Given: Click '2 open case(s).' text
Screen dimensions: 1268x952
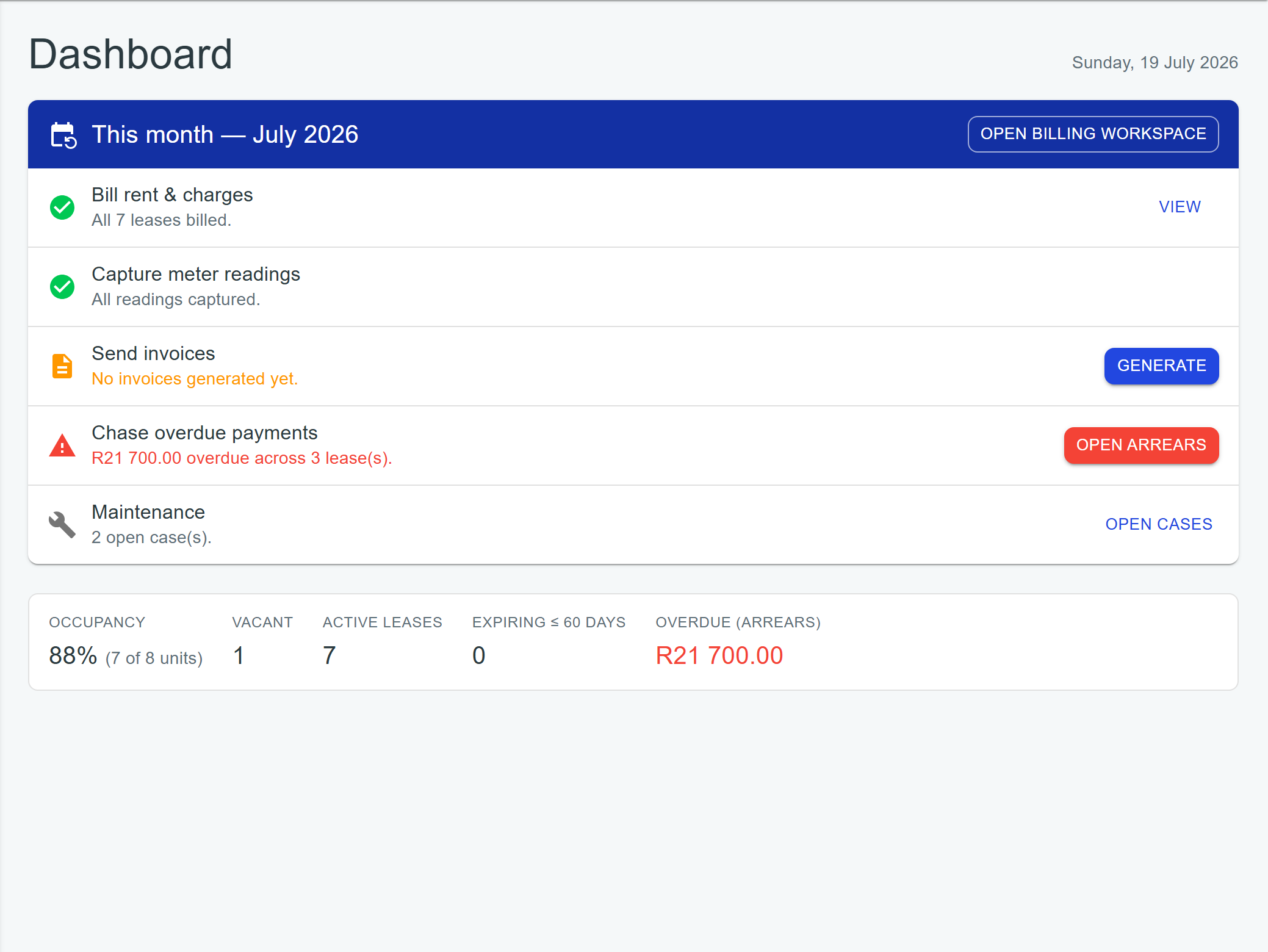Looking at the screenshot, I should click(x=151, y=538).
